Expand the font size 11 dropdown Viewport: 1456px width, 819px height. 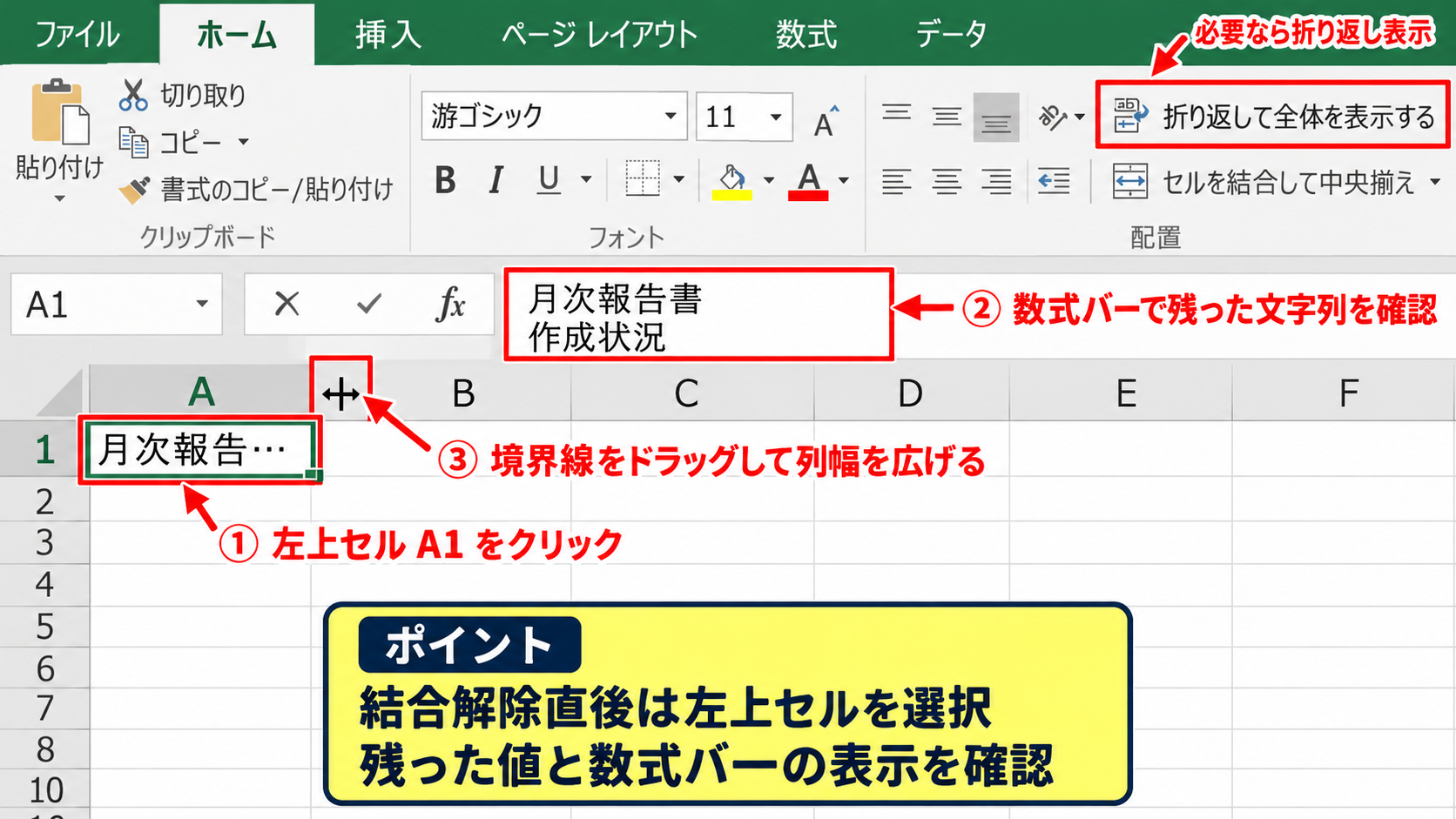point(775,116)
